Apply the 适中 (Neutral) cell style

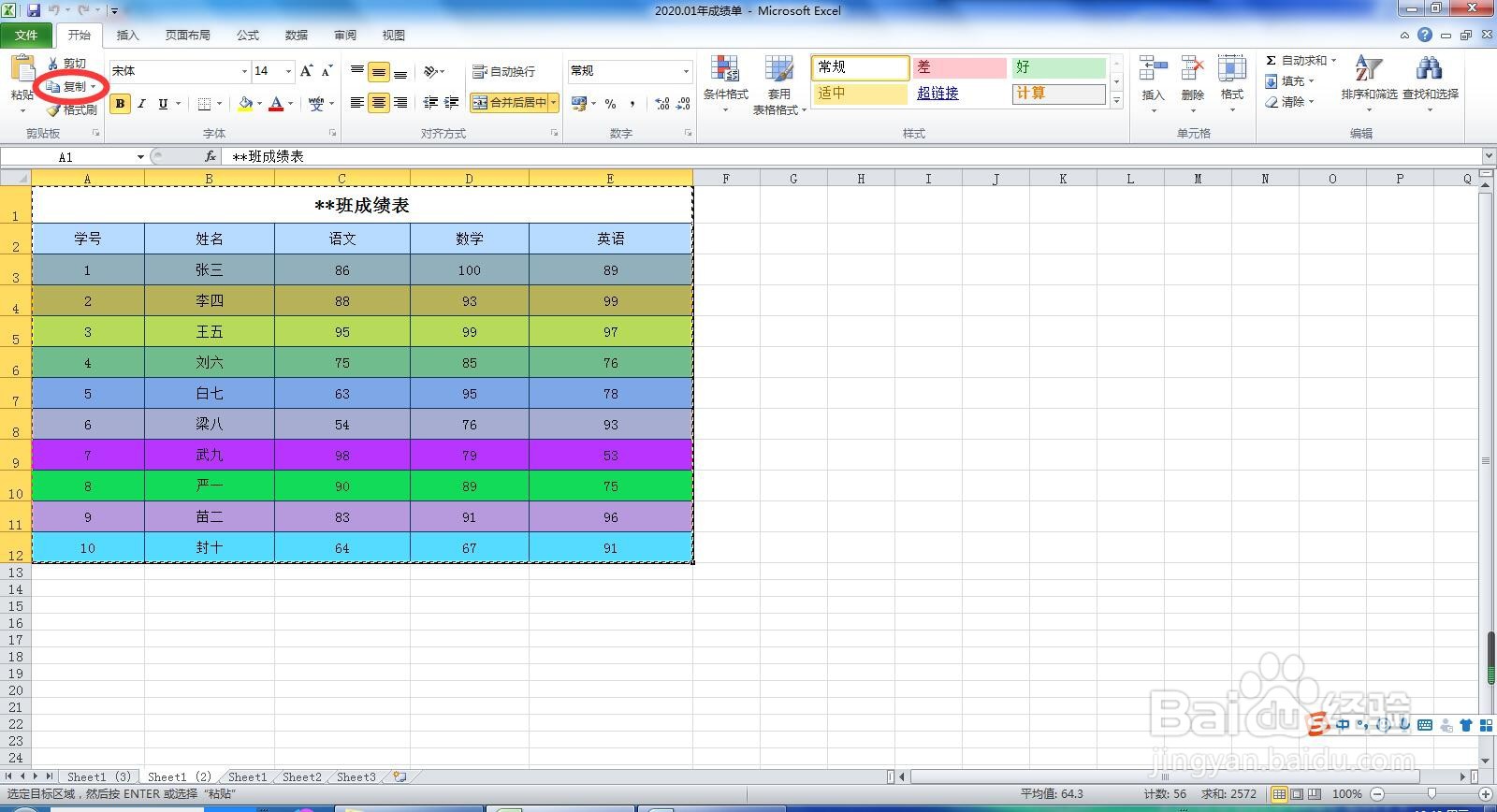tap(860, 94)
